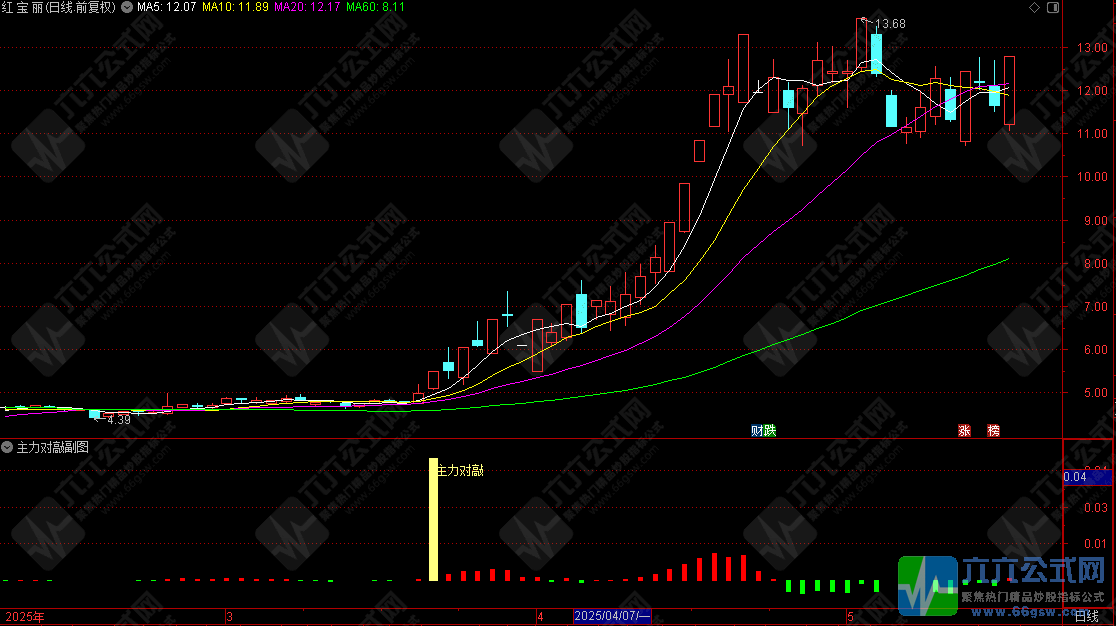The image size is (1116, 626).
Task: Open the 日线 period selector at bottom right
Action: point(1086,616)
